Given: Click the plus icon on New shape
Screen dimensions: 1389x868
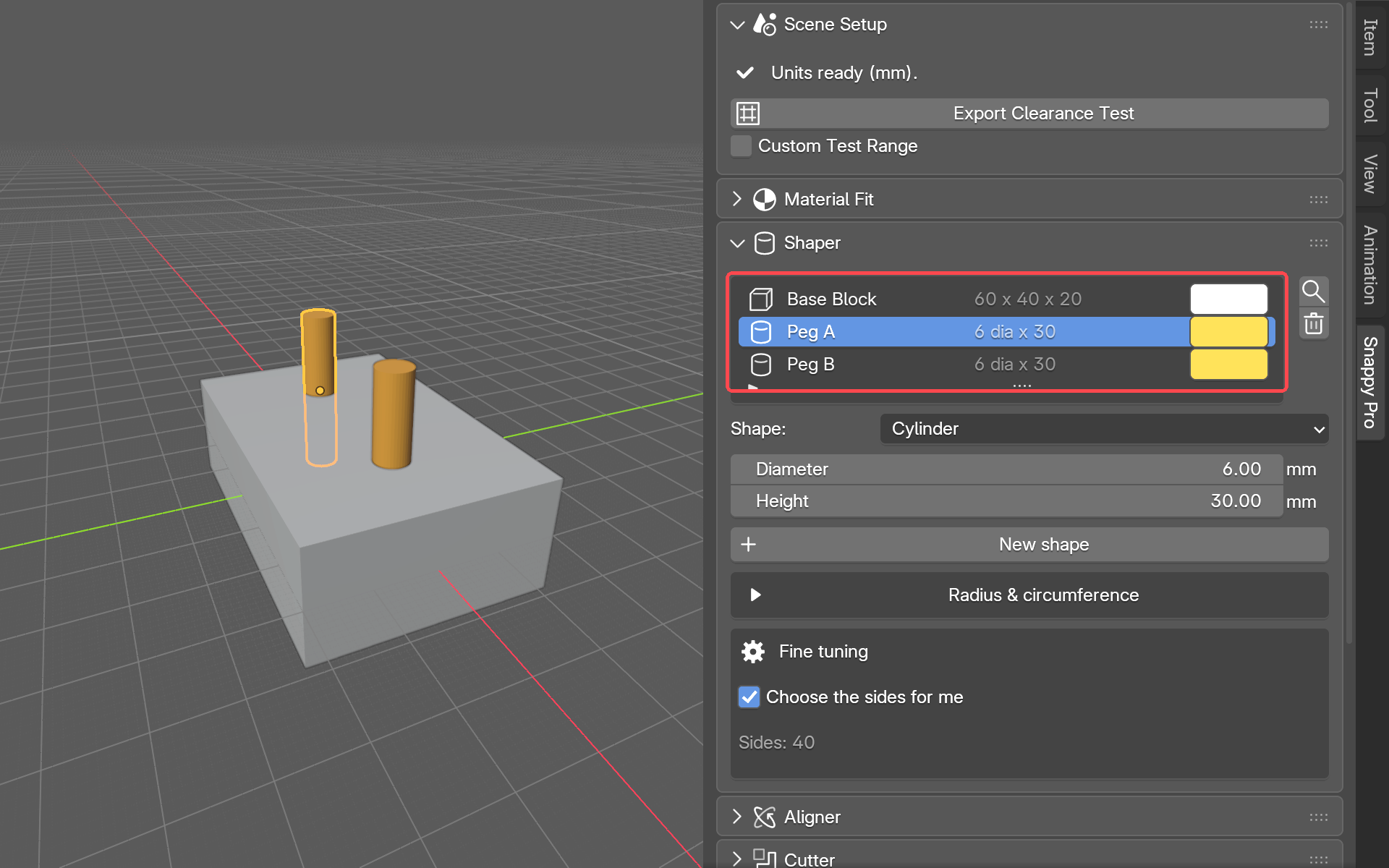Looking at the screenshot, I should [x=749, y=544].
